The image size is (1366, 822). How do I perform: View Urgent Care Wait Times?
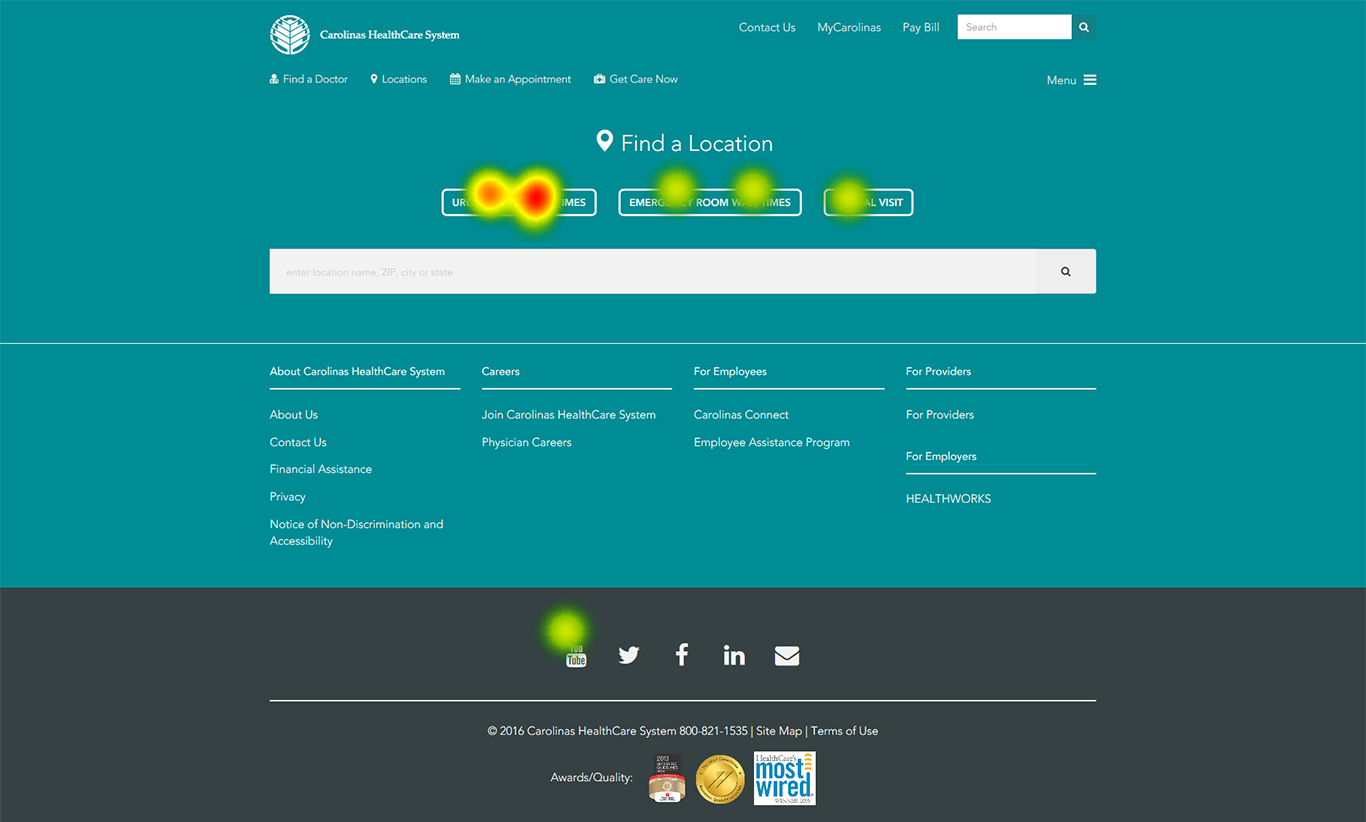[x=519, y=202]
